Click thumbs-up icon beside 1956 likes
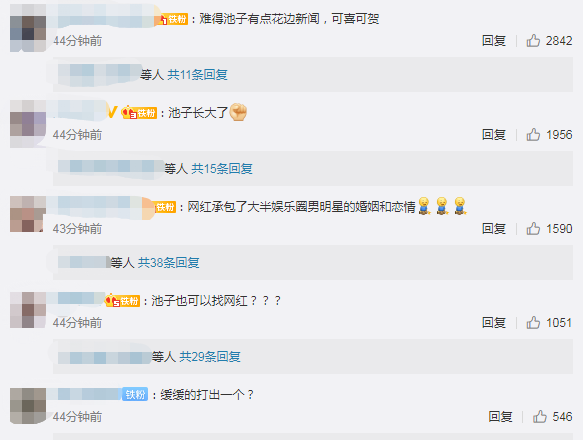The width and height of the screenshot is (583, 440). pos(533,135)
